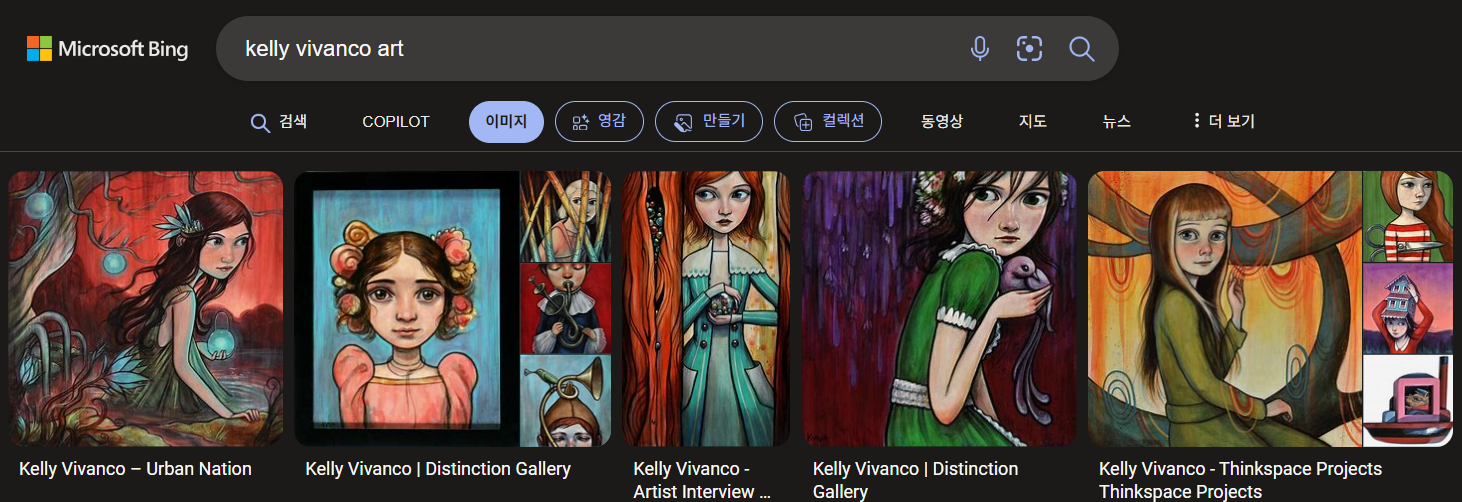Click Kelly Vivanco - Artist Interview caption
This screenshot has height=502, width=1462.
point(702,480)
